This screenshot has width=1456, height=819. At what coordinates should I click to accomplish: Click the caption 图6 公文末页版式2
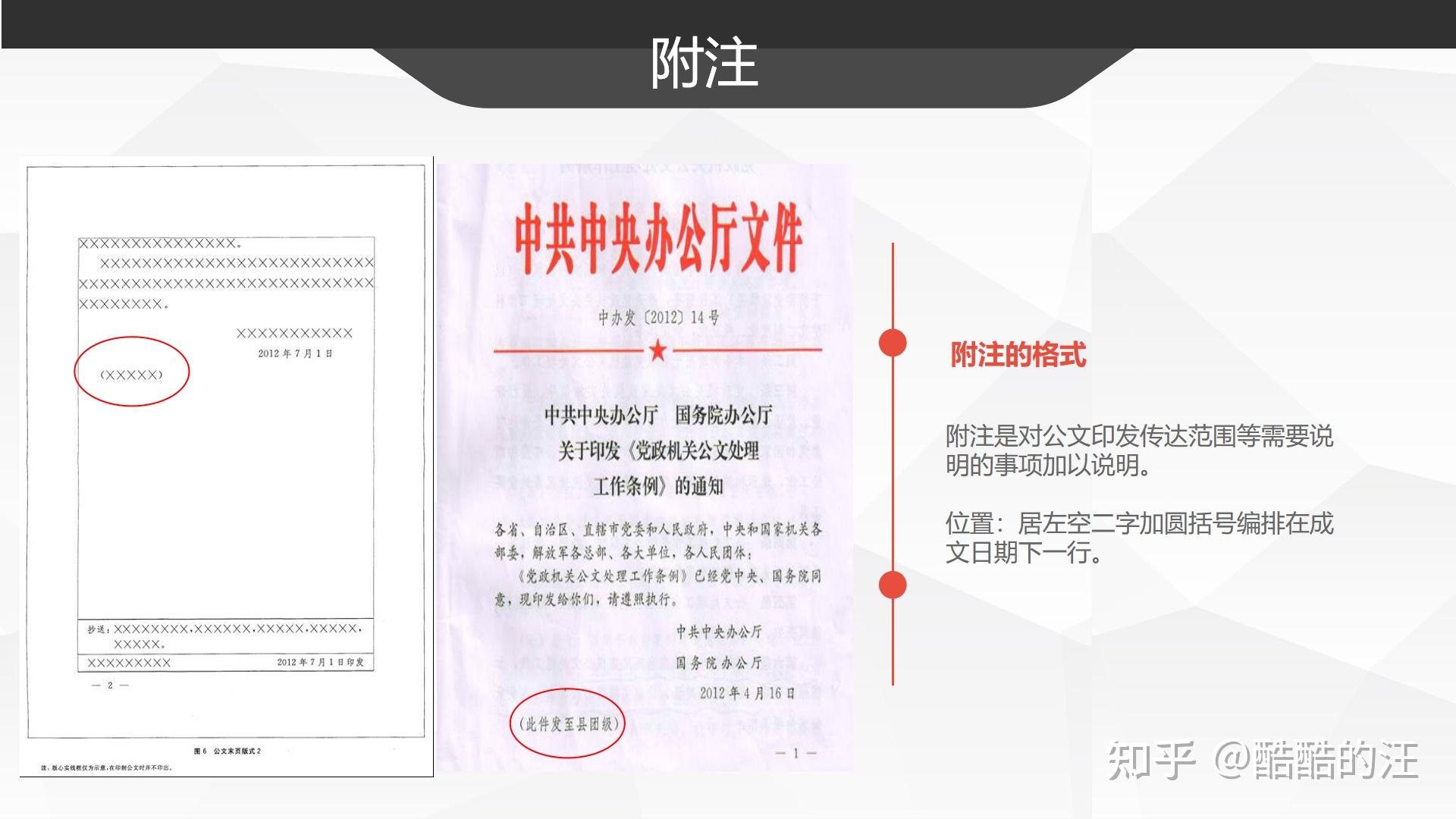[x=227, y=751]
